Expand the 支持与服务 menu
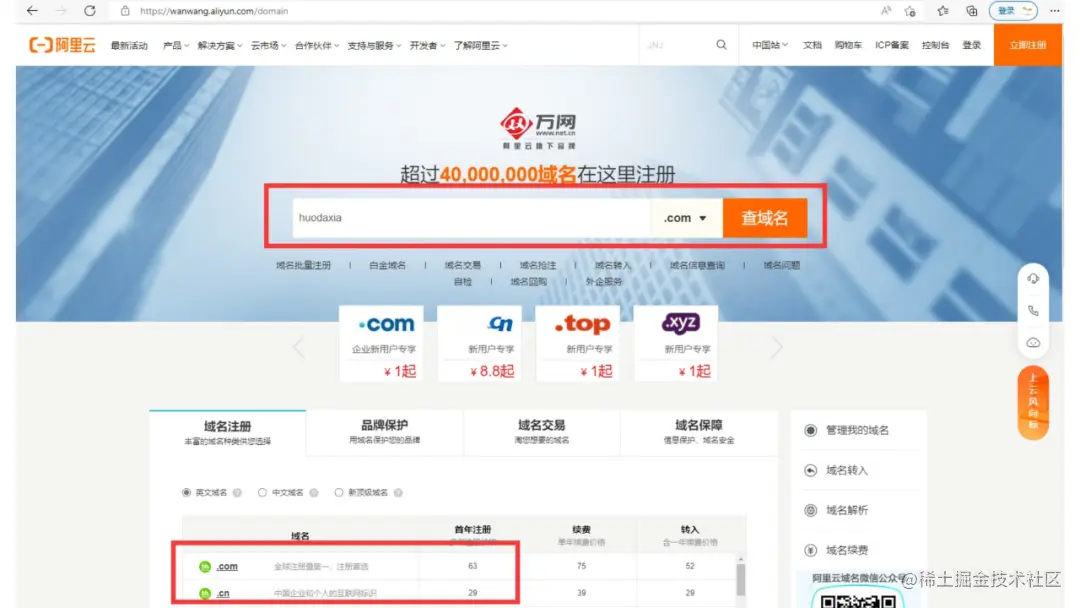 click(x=374, y=45)
